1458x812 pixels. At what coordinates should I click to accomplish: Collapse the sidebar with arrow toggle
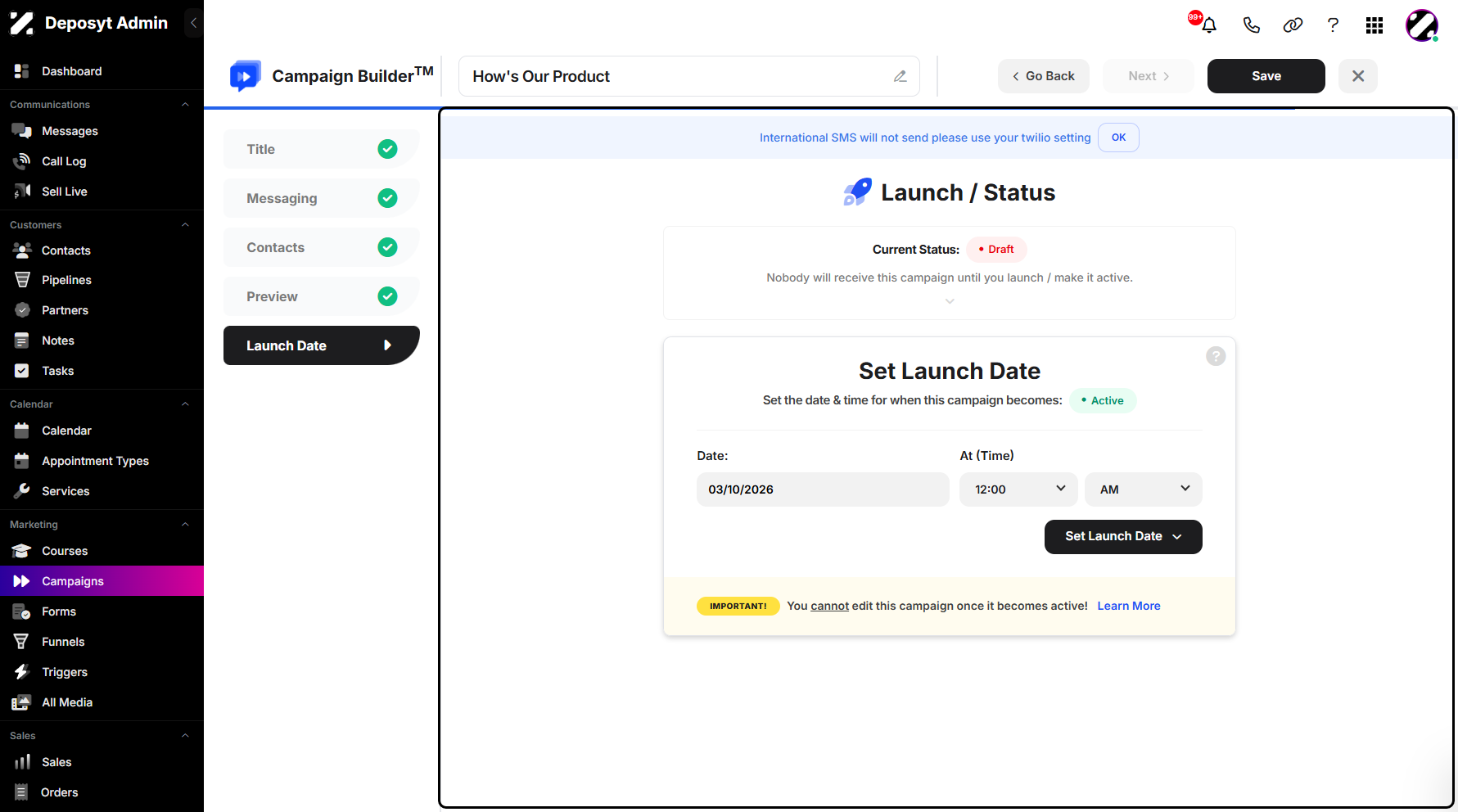pos(193,23)
